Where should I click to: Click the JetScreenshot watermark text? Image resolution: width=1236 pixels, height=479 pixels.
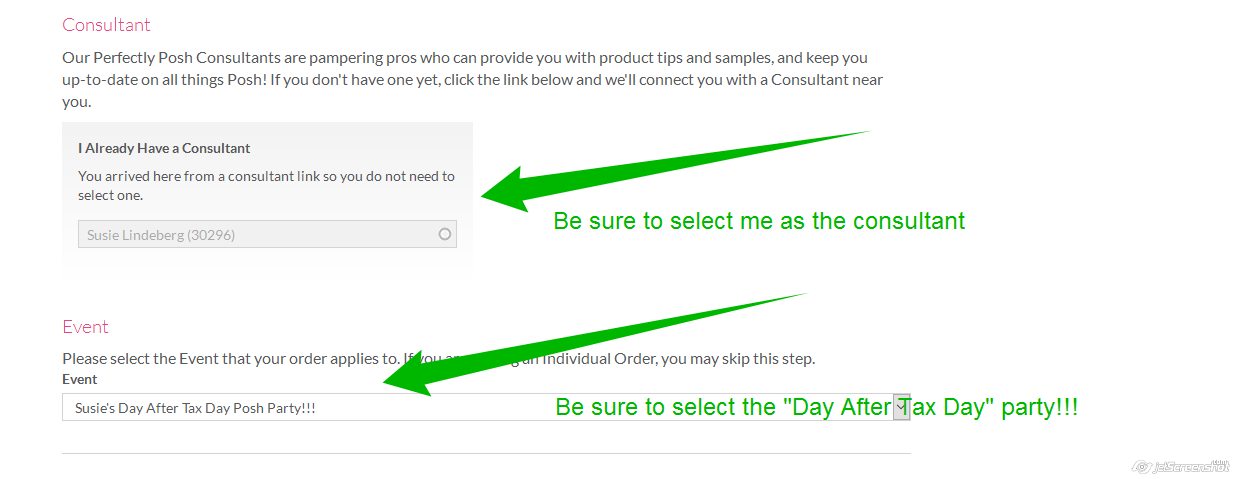point(1189,467)
